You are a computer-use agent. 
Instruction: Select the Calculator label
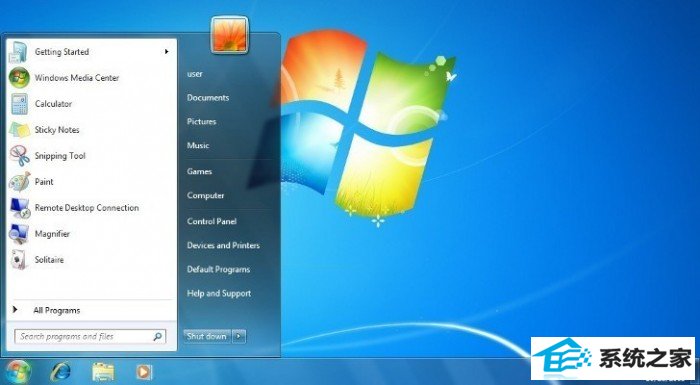pyautogui.click(x=53, y=104)
